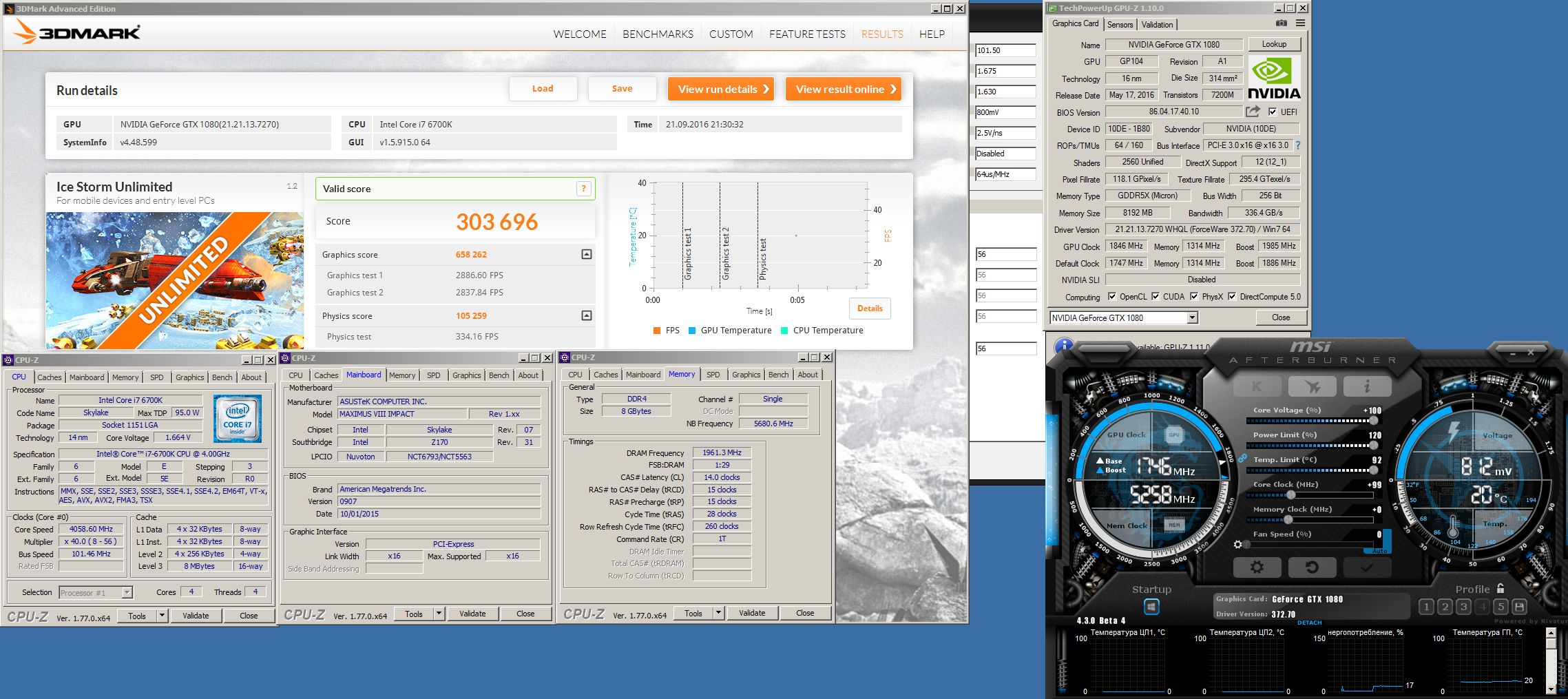
Task: Open the GPU selection dropdown in GPU-Z
Action: (x=1192, y=317)
